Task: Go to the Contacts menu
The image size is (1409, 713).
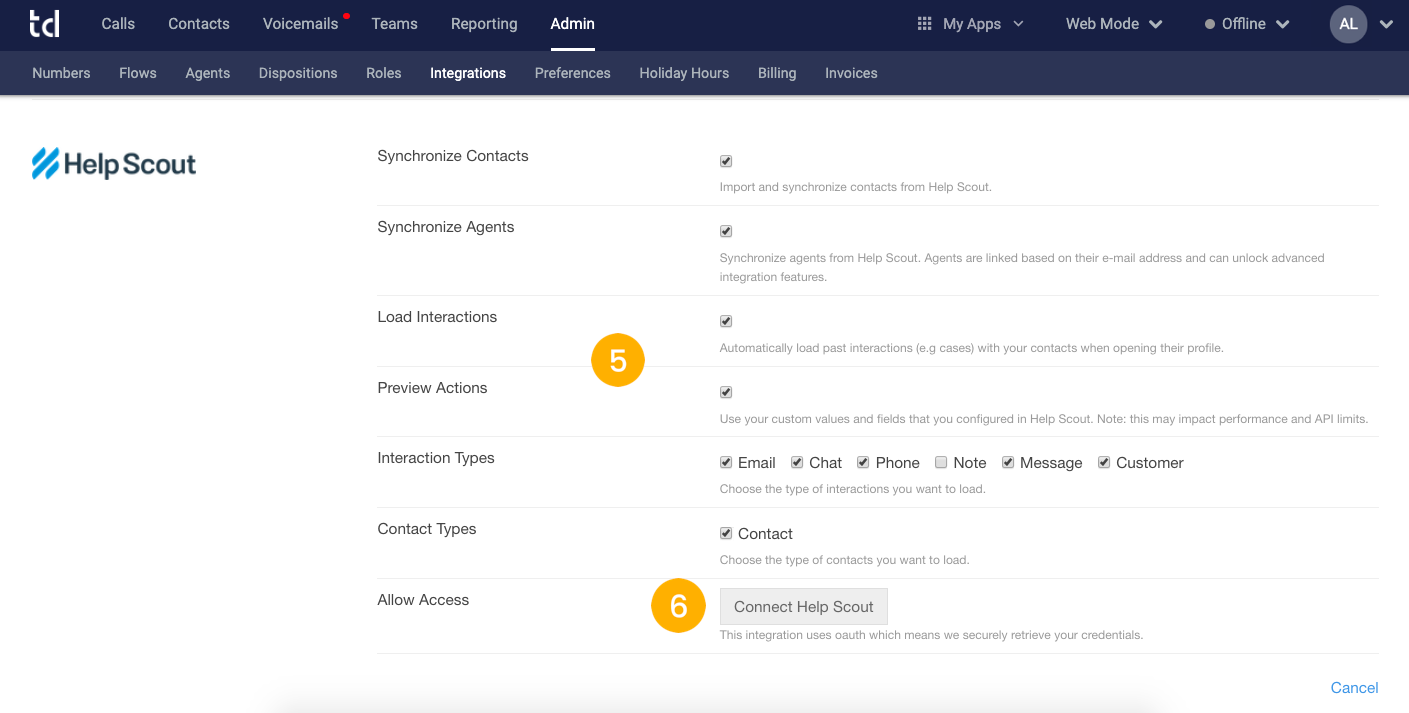Action: click(199, 24)
